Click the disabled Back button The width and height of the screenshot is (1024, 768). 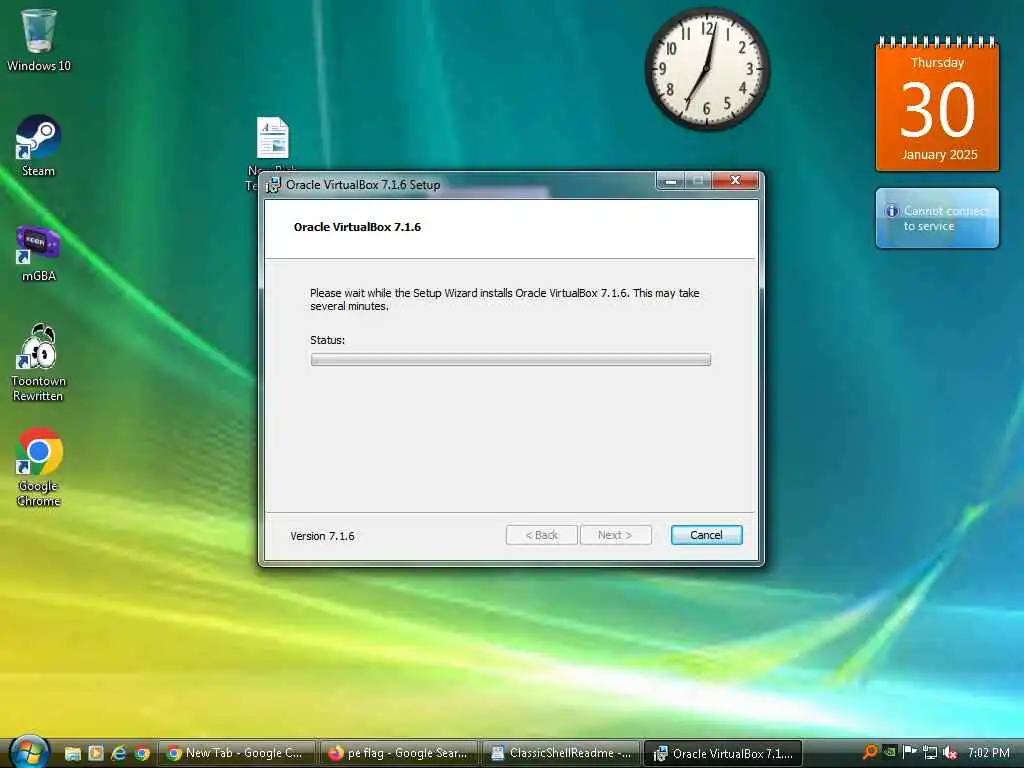point(541,535)
